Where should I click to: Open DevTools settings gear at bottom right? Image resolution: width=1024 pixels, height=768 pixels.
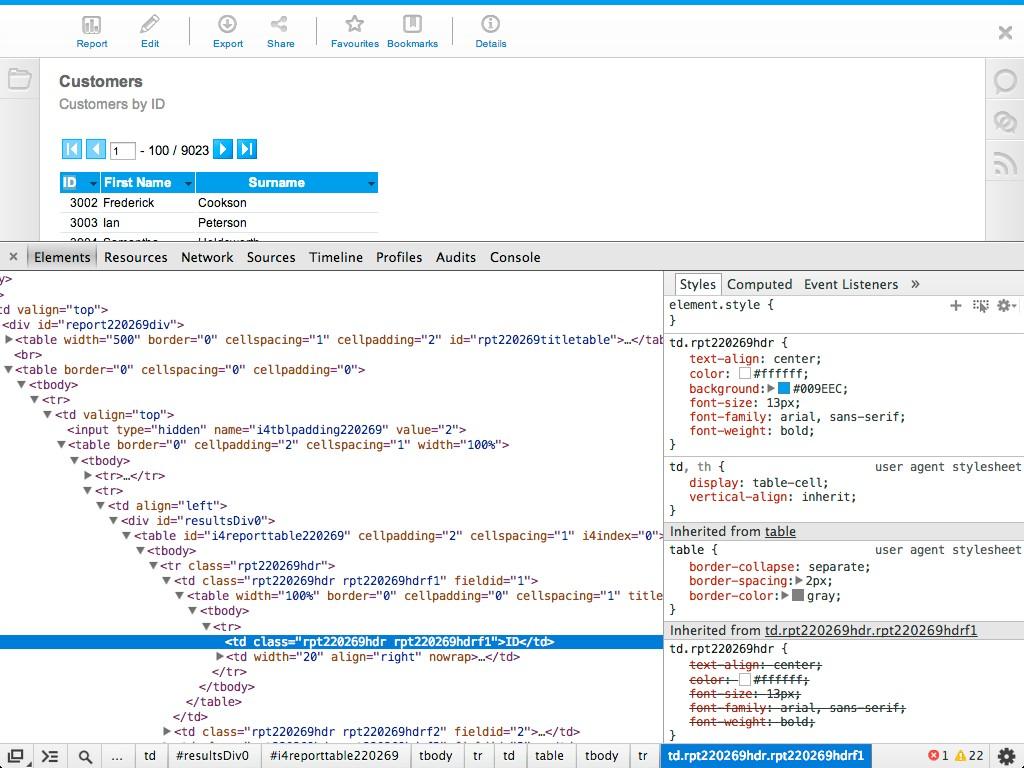pyautogui.click(x=1006, y=756)
